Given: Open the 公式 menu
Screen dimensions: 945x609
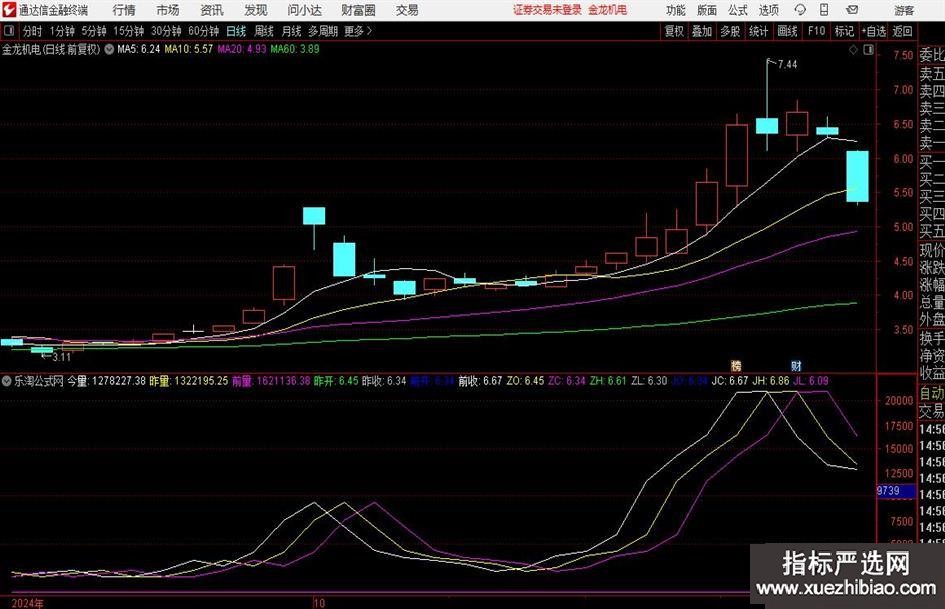Looking at the screenshot, I should [x=737, y=10].
